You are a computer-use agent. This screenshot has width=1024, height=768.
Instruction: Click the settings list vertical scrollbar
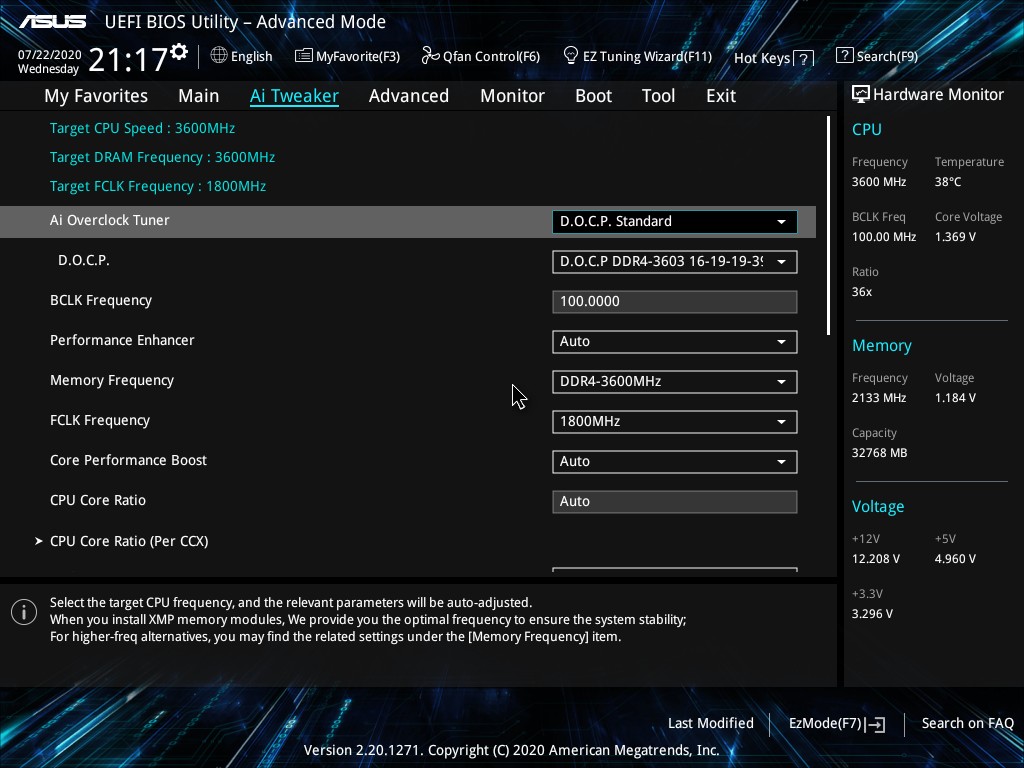pos(828,226)
